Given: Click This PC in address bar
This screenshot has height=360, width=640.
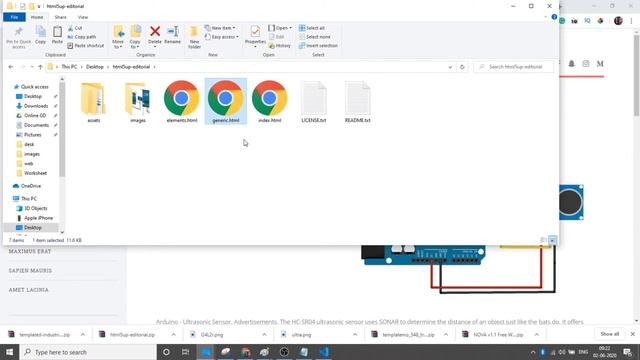Looking at the screenshot, I should click(x=69, y=67).
